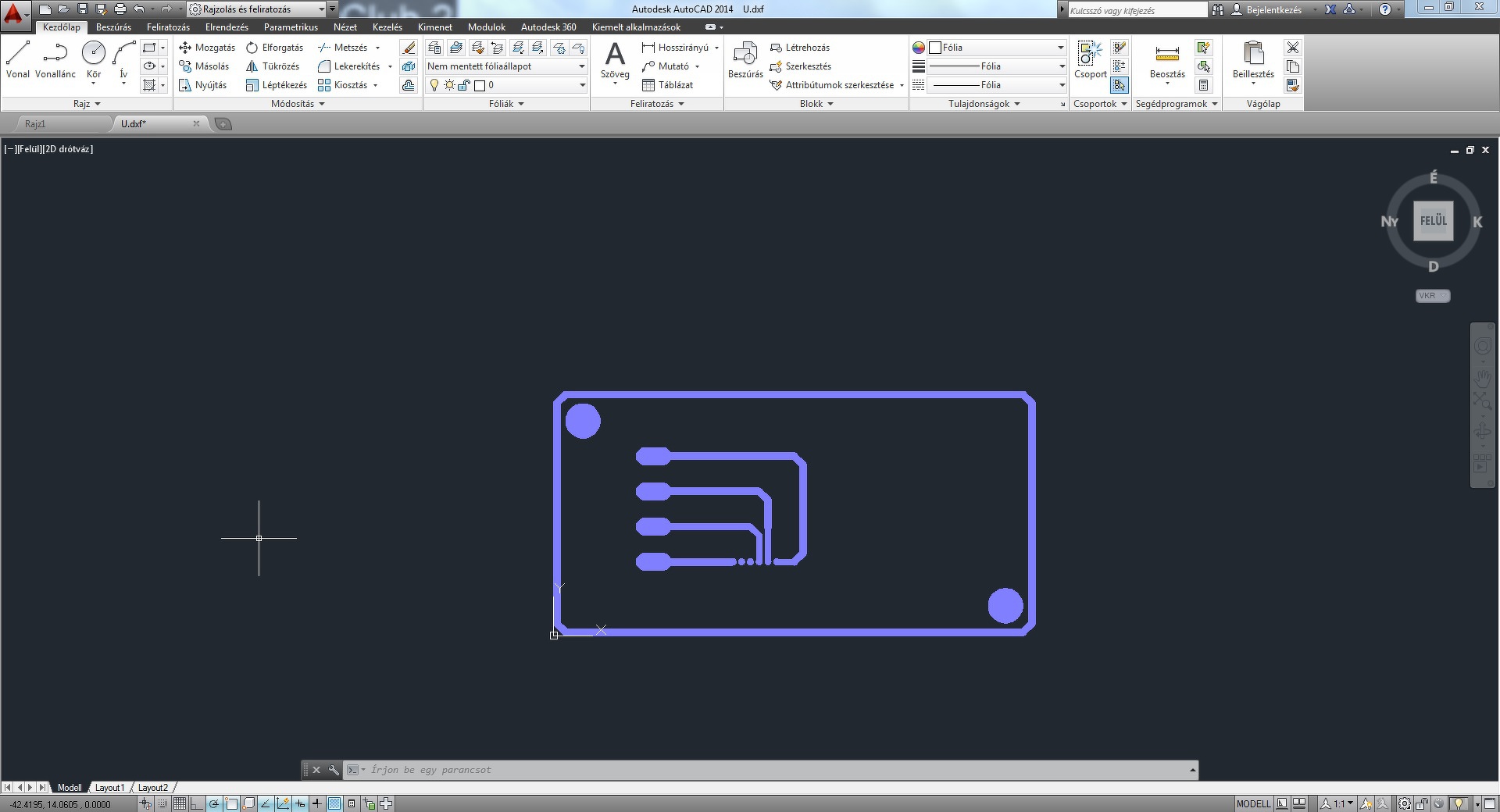Click the Hosszirányú linear dimension tool

point(675,48)
